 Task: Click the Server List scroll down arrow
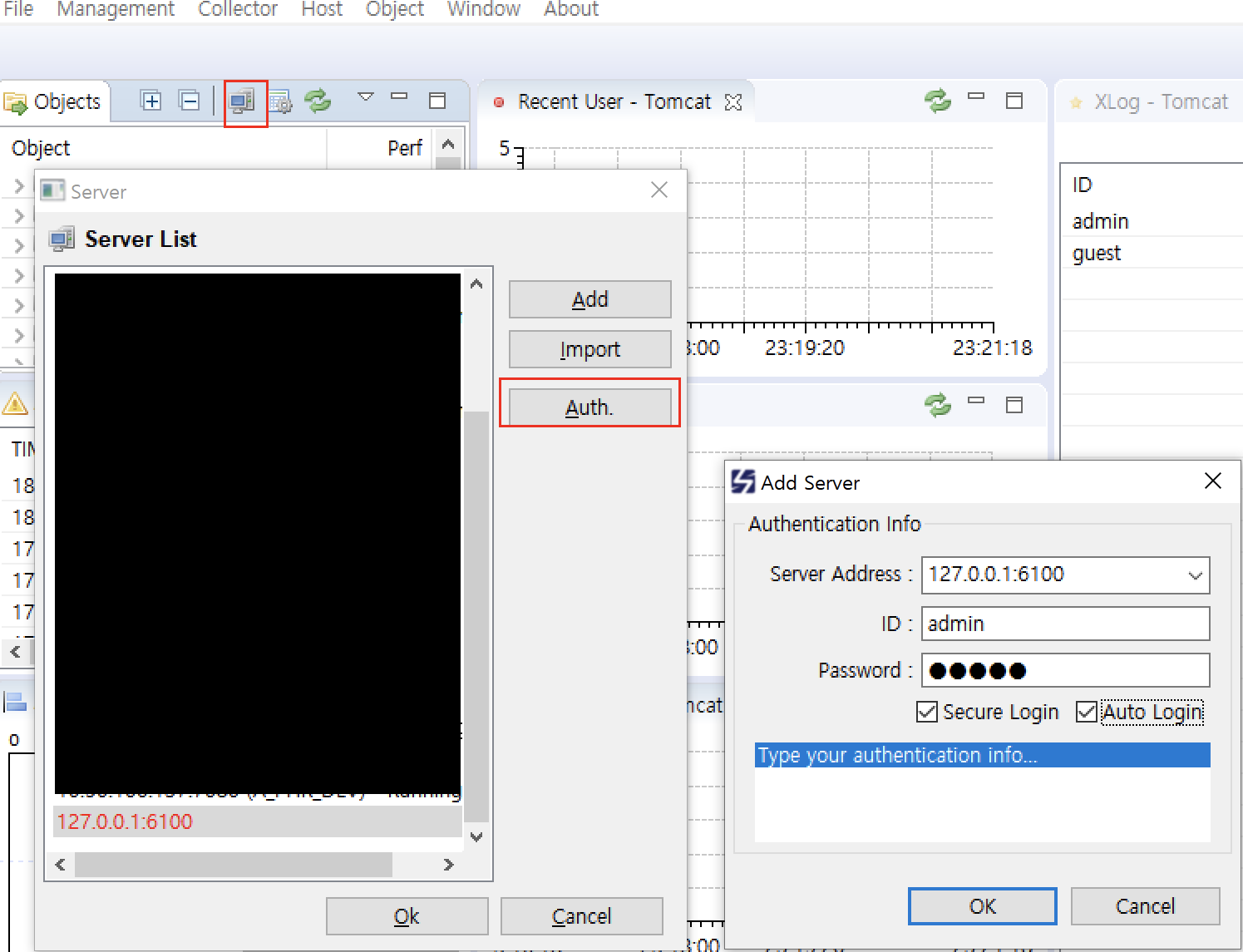(476, 836)
